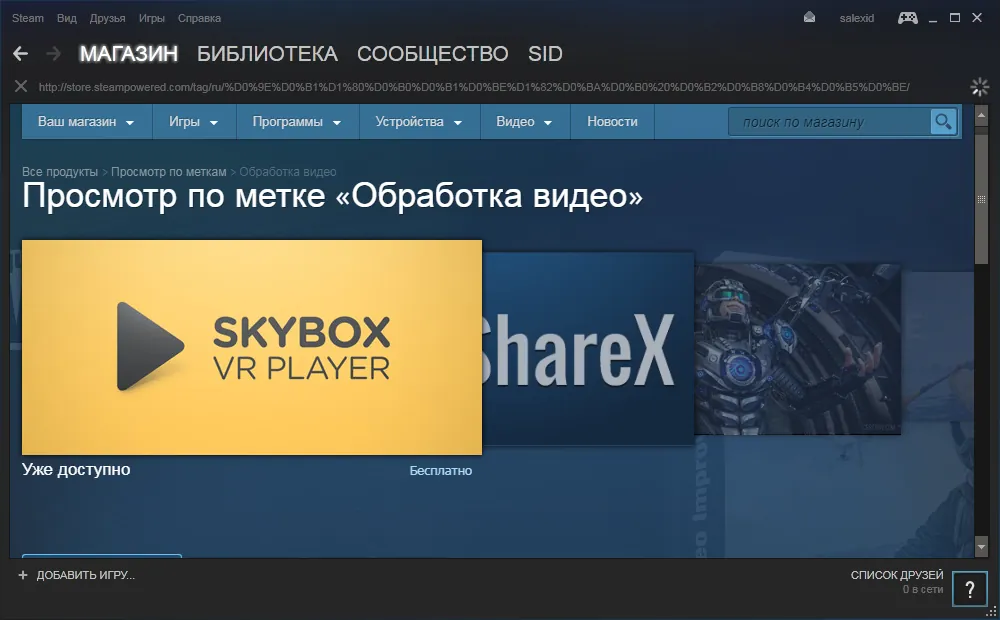Open the "Программы" dropdown menu
The width and height of the screenshot is (1000, 620).
pos(296,122)
